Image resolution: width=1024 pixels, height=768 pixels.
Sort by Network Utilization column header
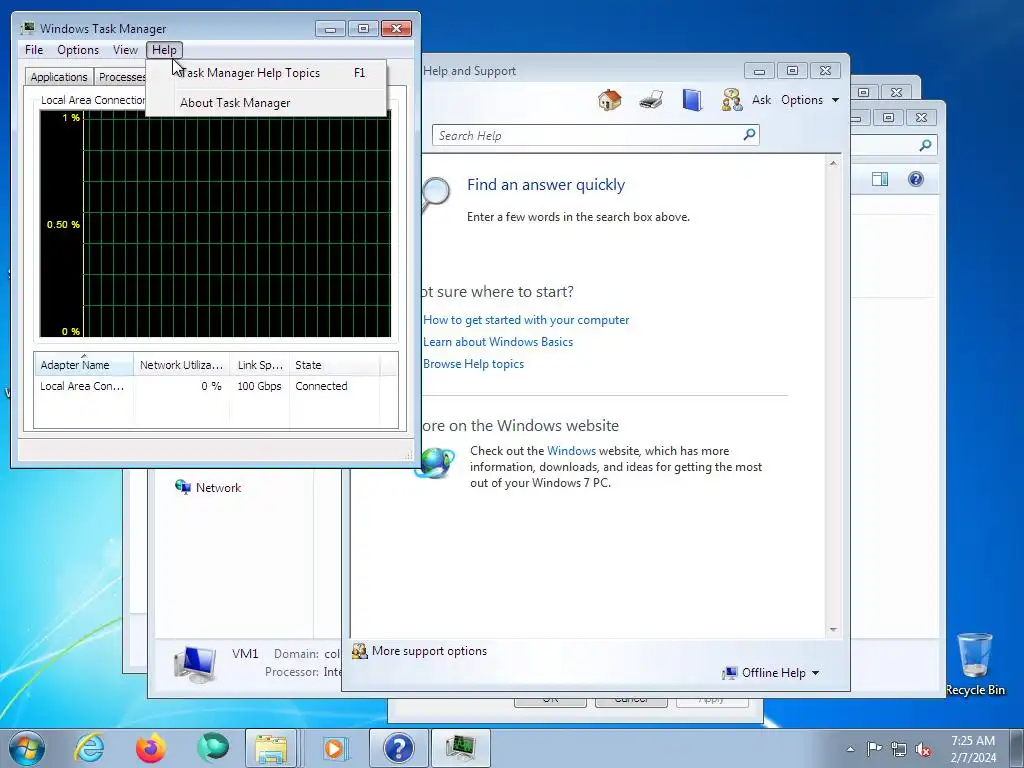[182, 364]
